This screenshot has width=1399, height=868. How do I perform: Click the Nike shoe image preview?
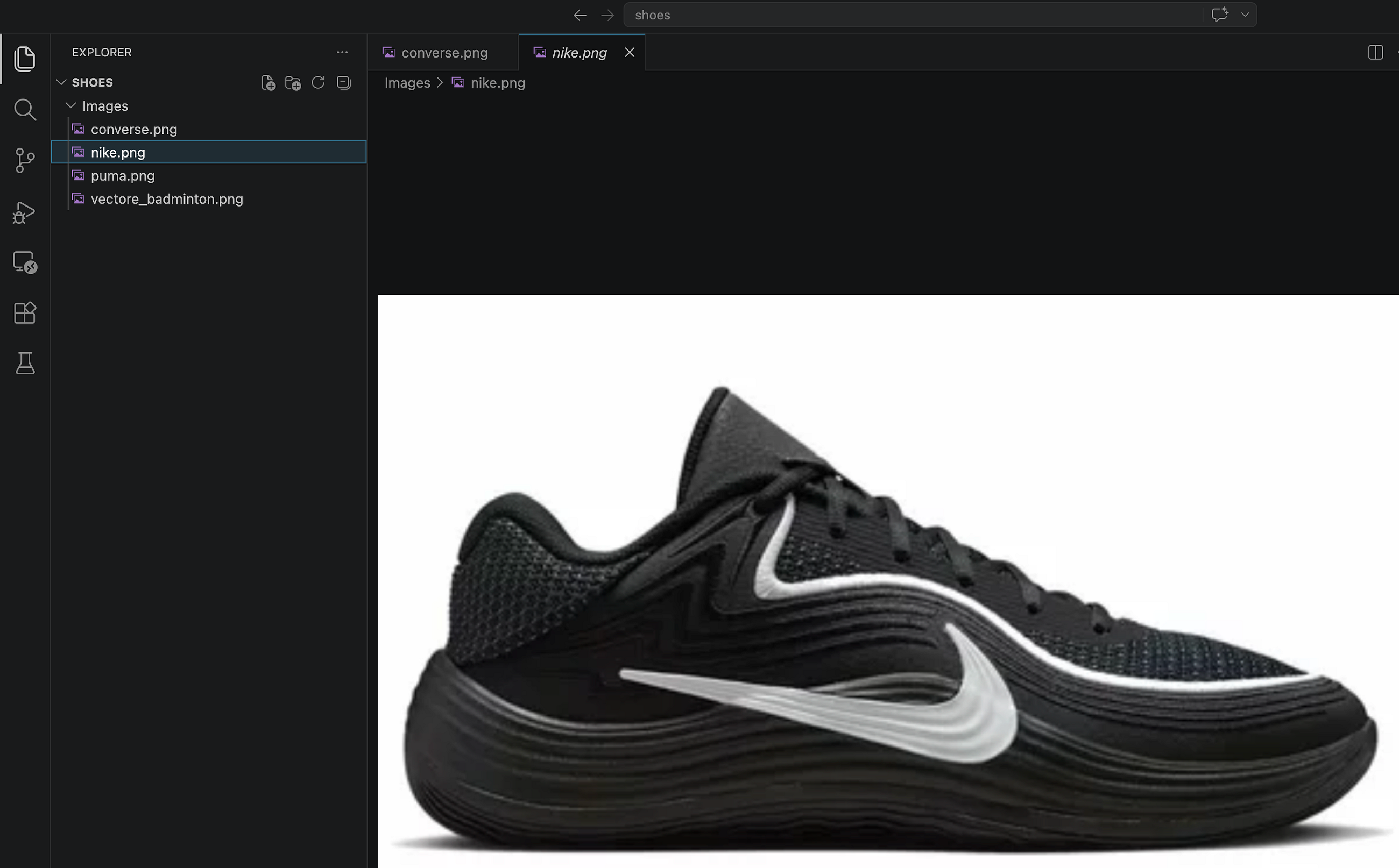pyautogui.click(x=888, y=581)
